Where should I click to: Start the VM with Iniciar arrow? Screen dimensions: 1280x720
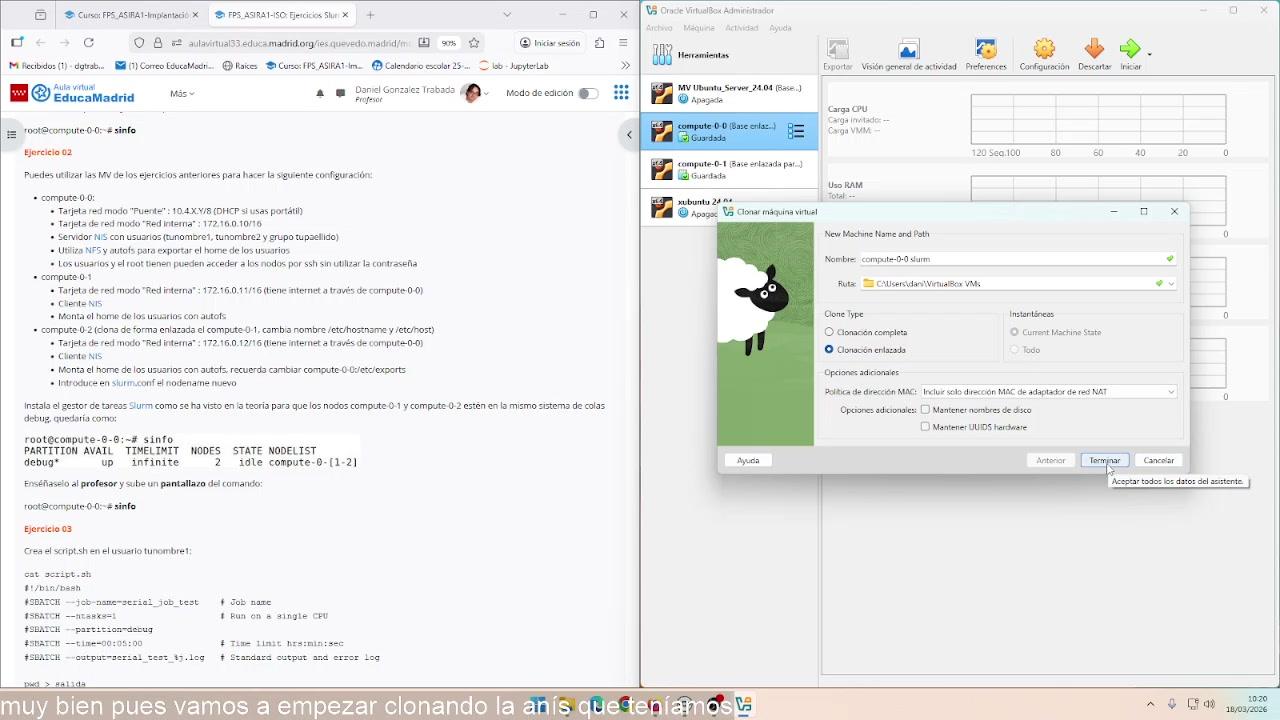coord(1129,55)
